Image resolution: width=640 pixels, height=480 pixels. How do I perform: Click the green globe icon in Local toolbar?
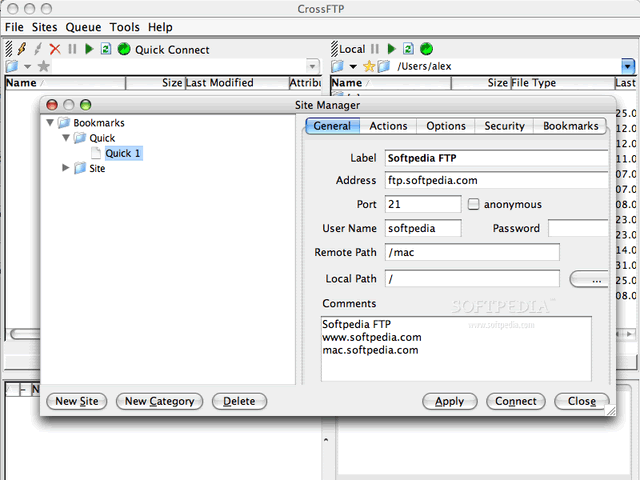tap(426, 49)
